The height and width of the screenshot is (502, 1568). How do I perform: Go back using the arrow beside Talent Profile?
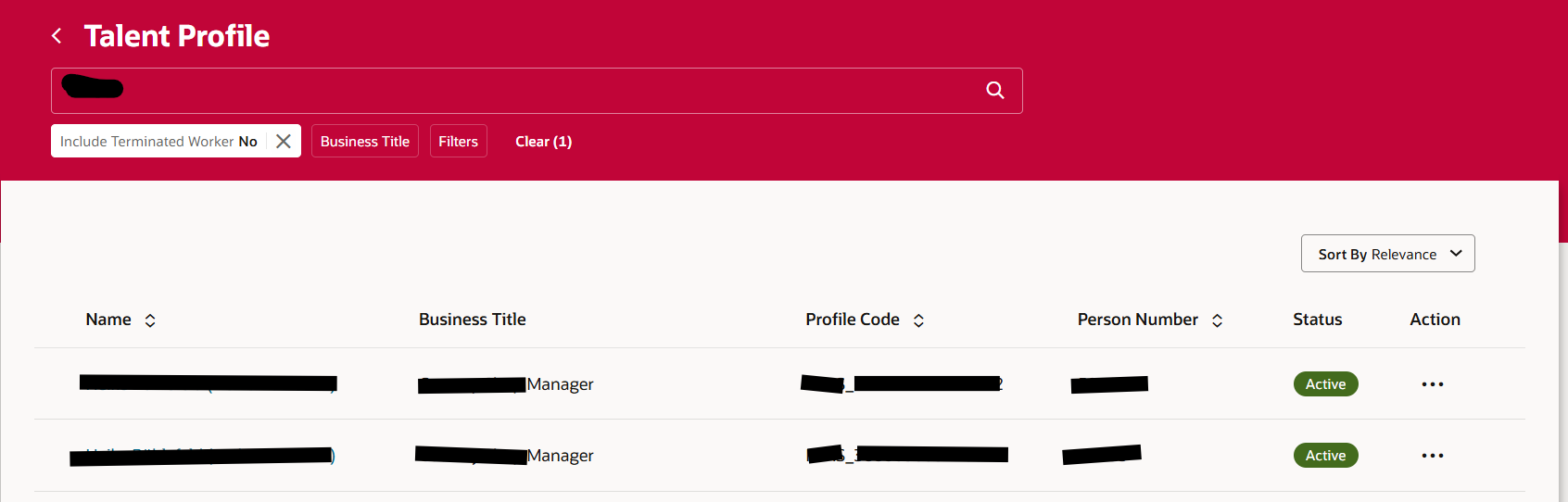[x=57, y=36]
